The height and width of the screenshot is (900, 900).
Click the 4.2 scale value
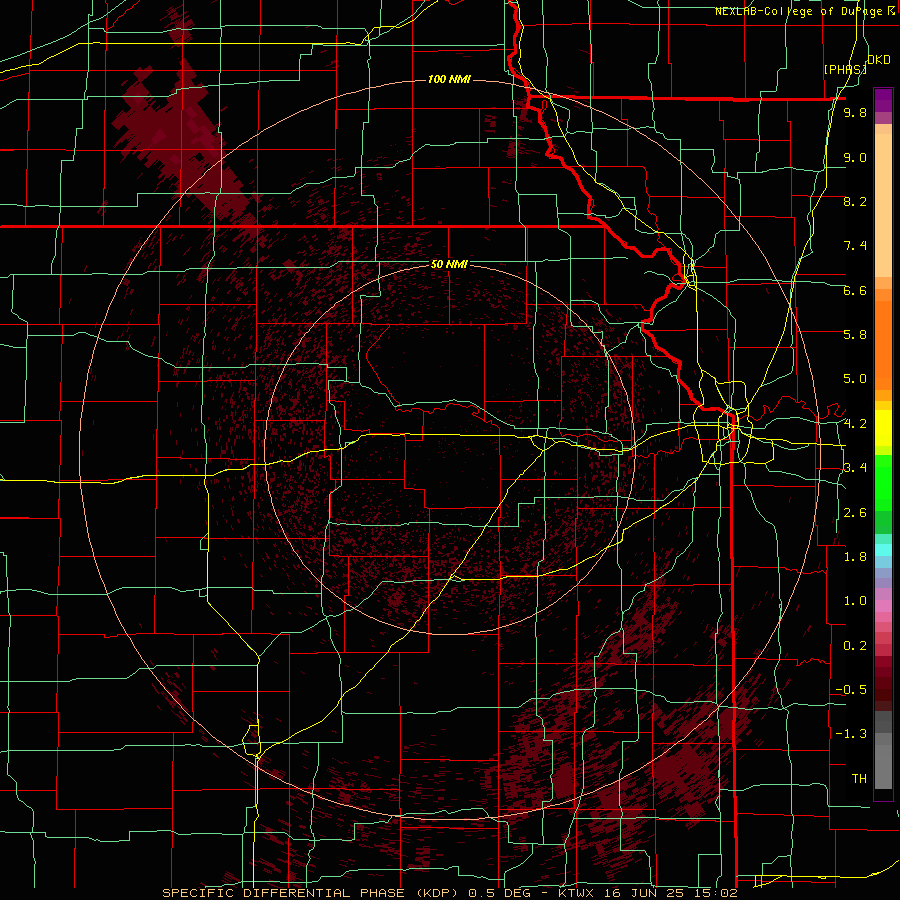pyautogui.click(x=855, y=424)
